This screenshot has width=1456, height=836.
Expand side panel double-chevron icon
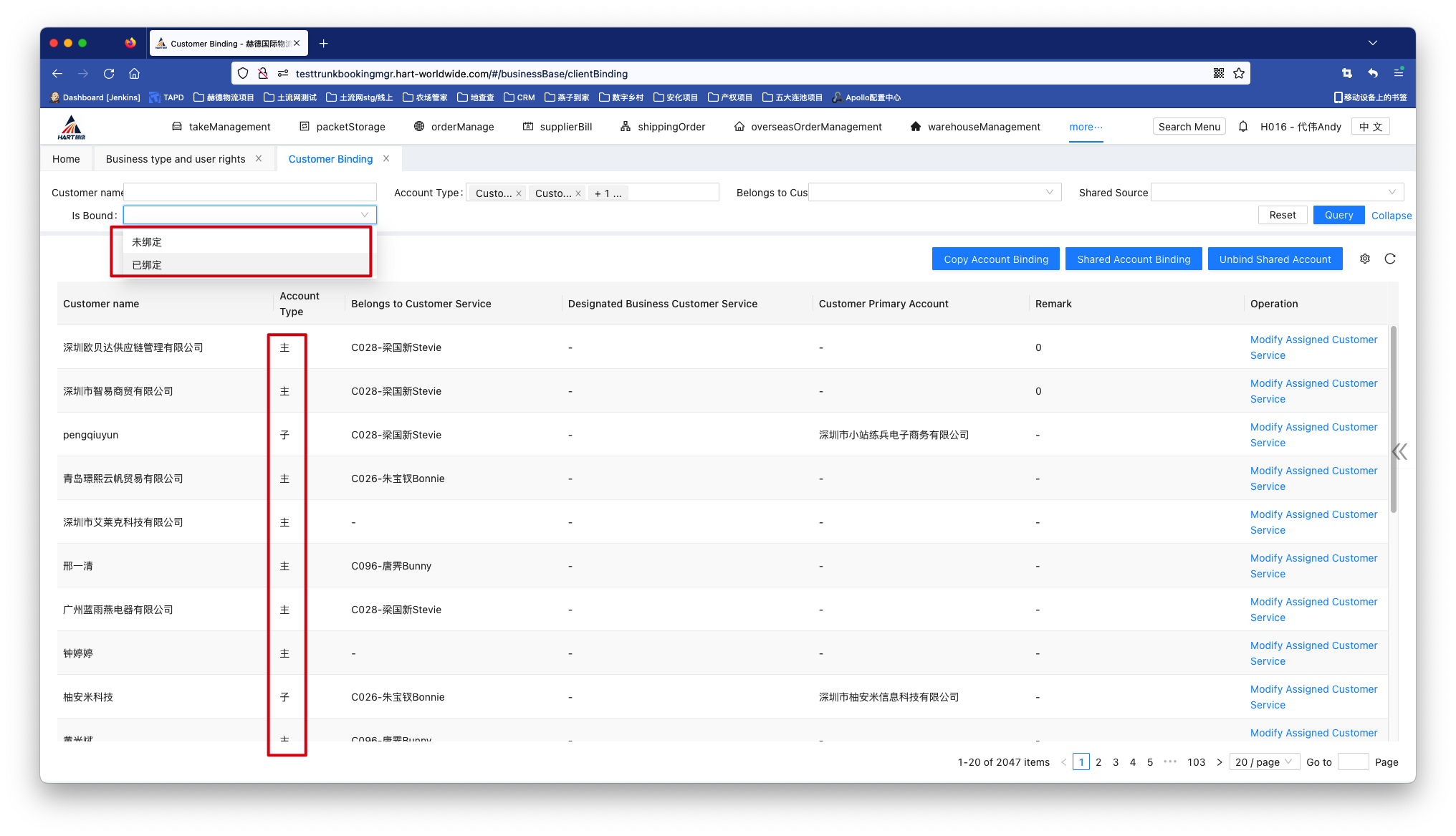(1399, 451)
